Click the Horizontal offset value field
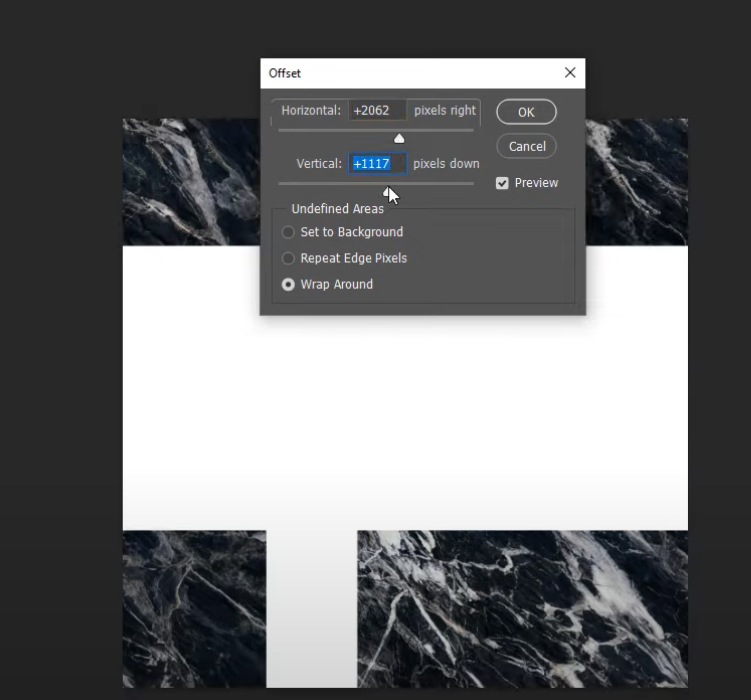Viewport: 751px width, 700px height. (377, 111)
